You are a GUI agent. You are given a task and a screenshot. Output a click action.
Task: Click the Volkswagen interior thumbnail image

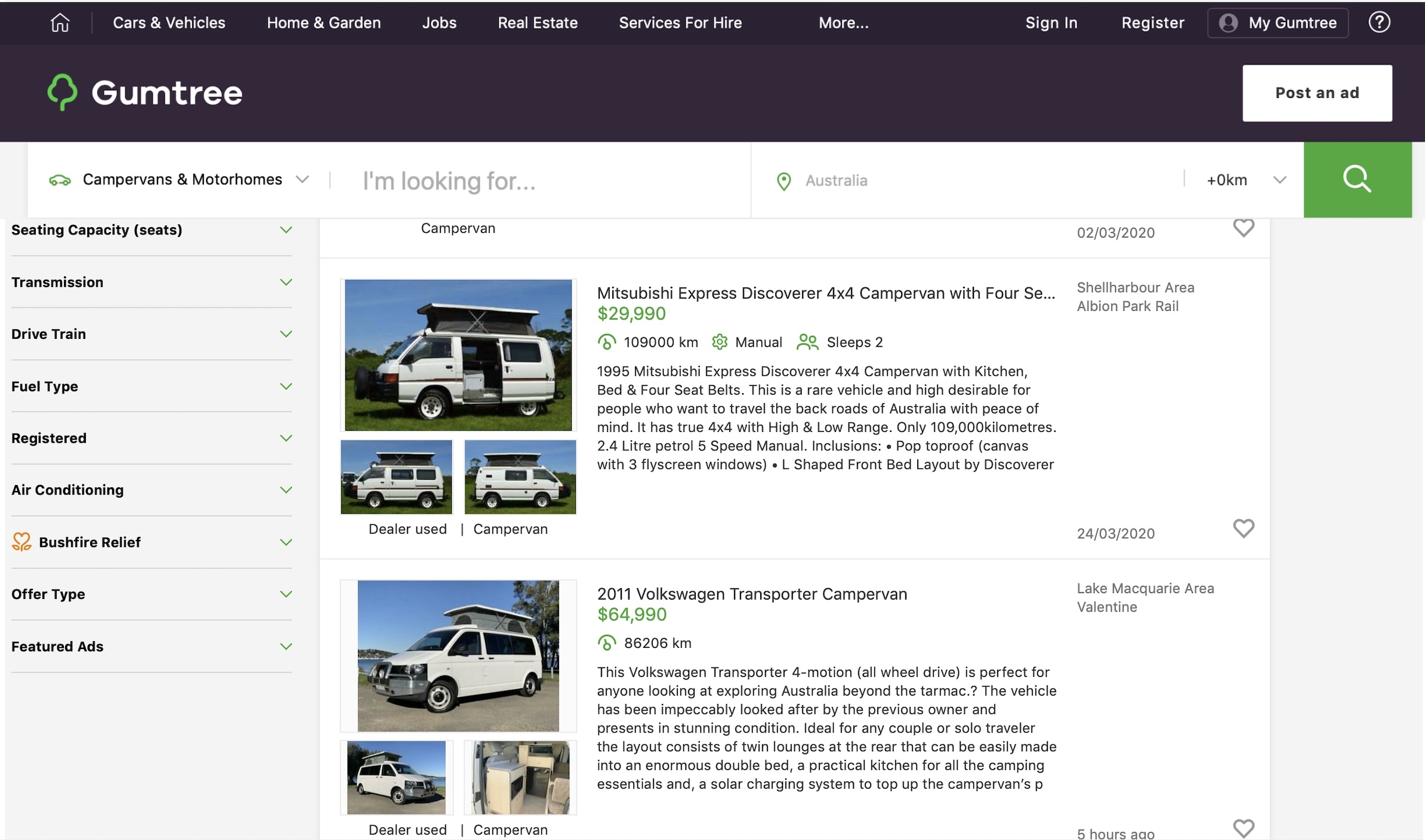coord(520,777)
